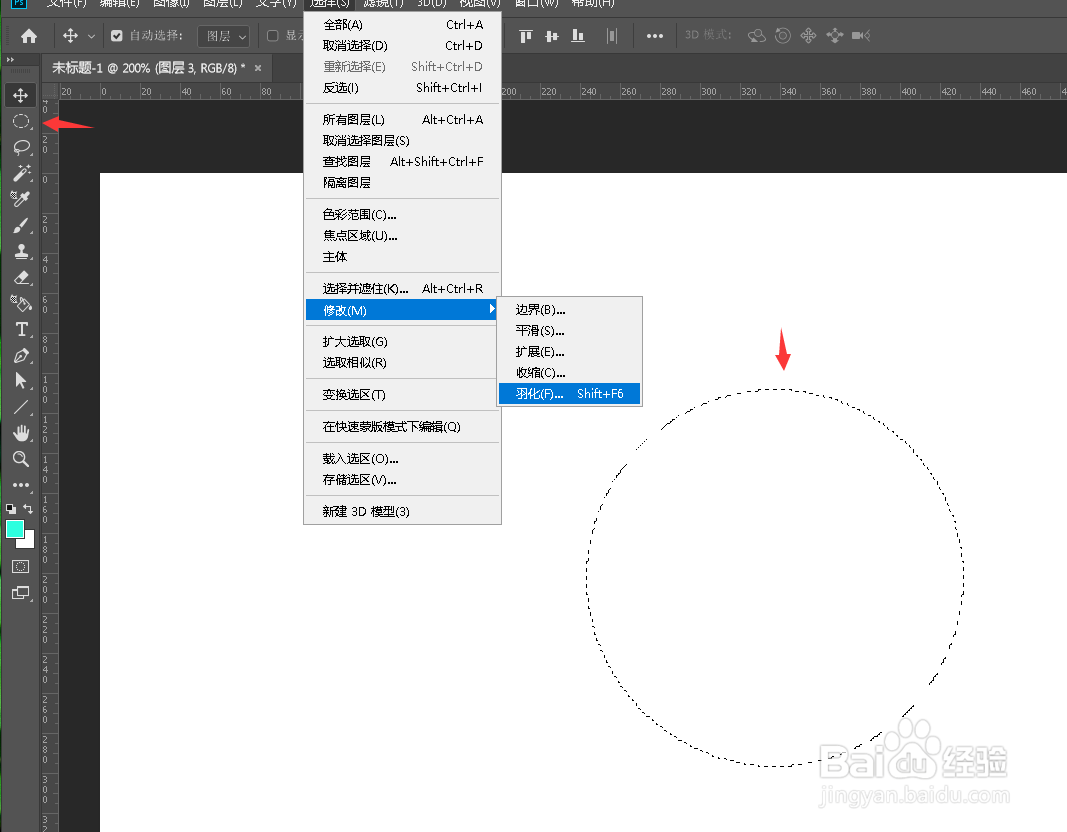The height and width of the screenshot is (832, 1067).
Task: Swap foreground and background colors
Action: [28, 508]
